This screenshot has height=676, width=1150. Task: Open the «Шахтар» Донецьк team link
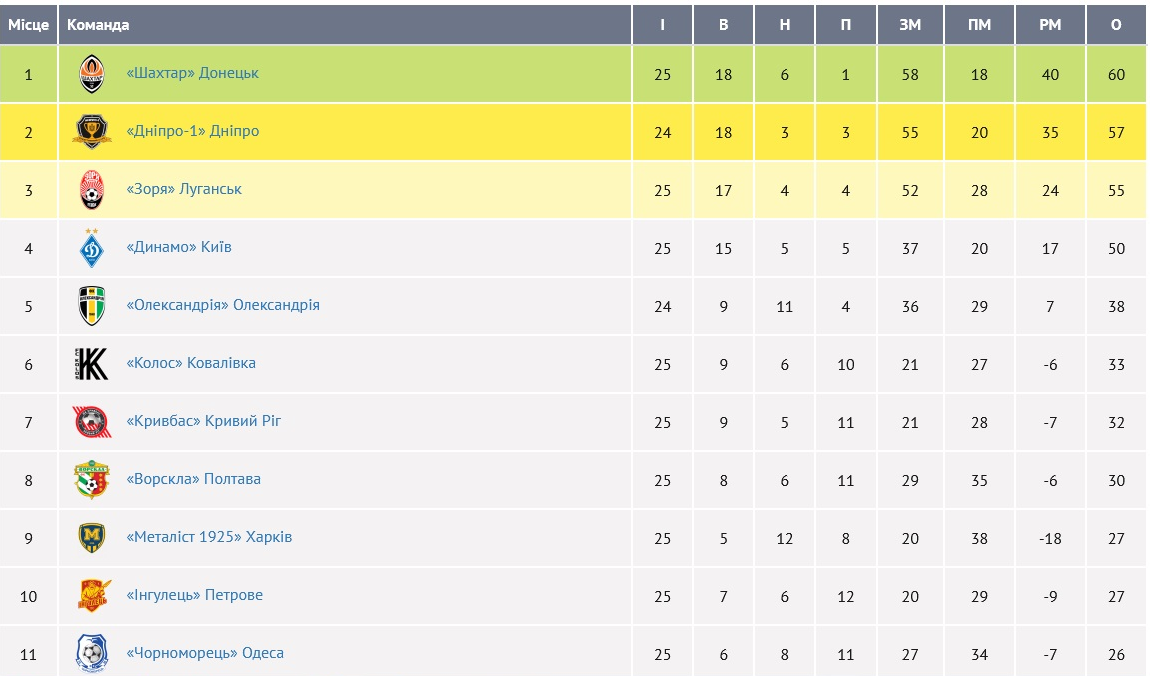193,73
